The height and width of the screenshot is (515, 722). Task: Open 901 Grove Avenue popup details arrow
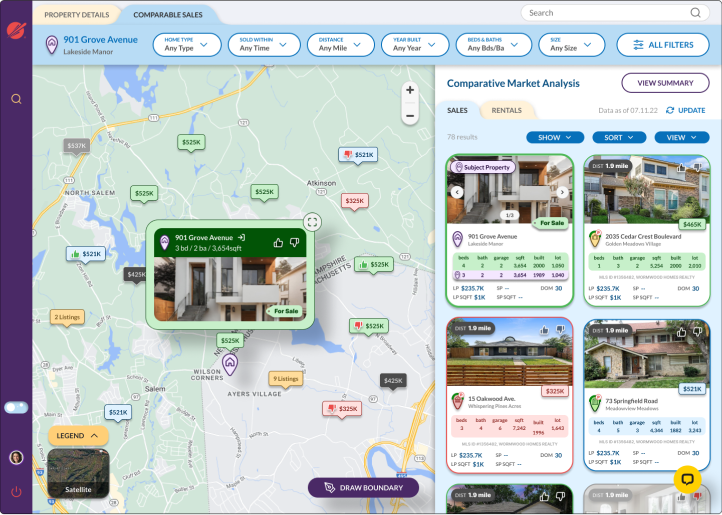[x=241, y=238]
